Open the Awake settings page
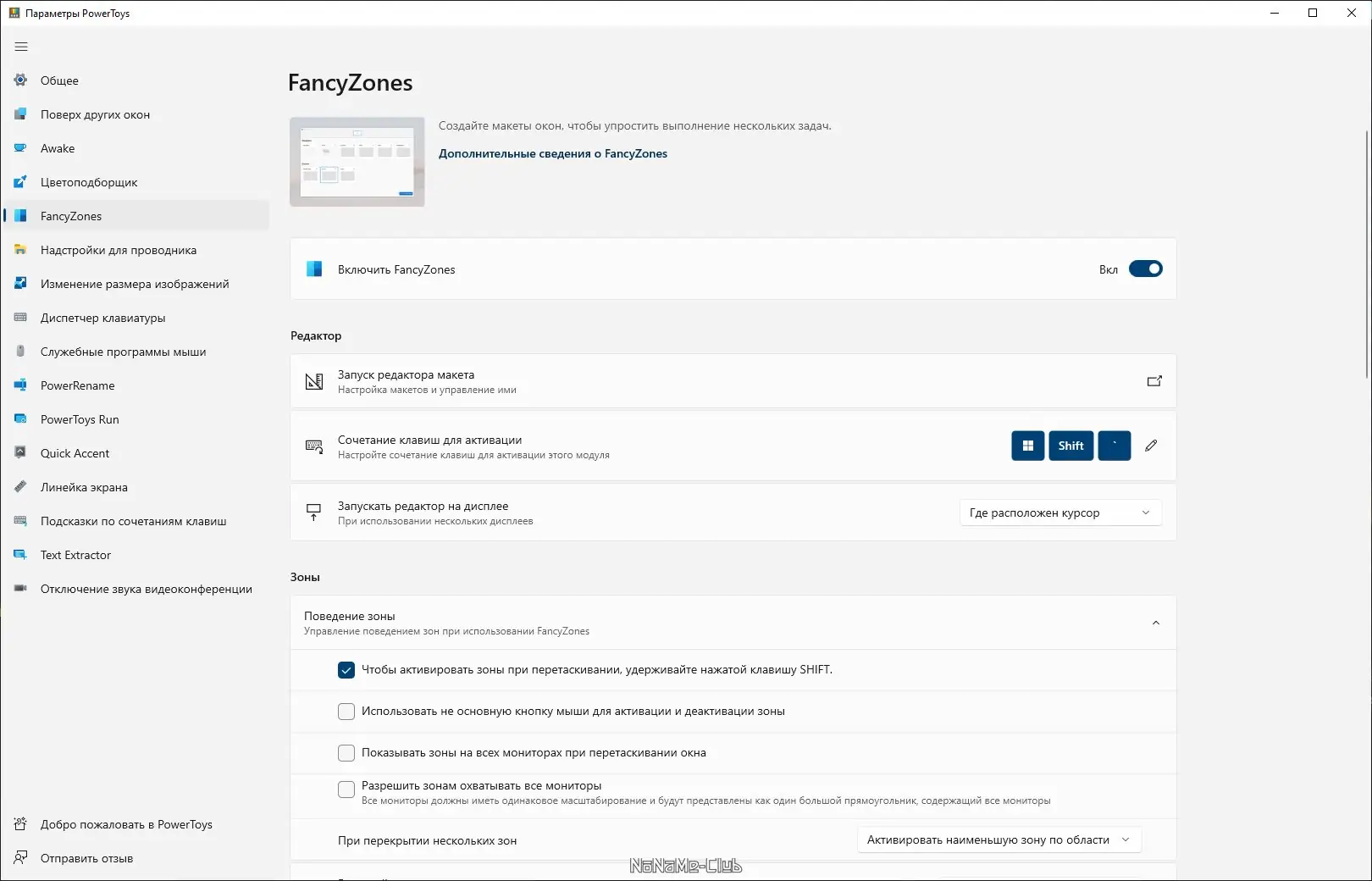This screenshot has height=881, width=1372. 136,148
